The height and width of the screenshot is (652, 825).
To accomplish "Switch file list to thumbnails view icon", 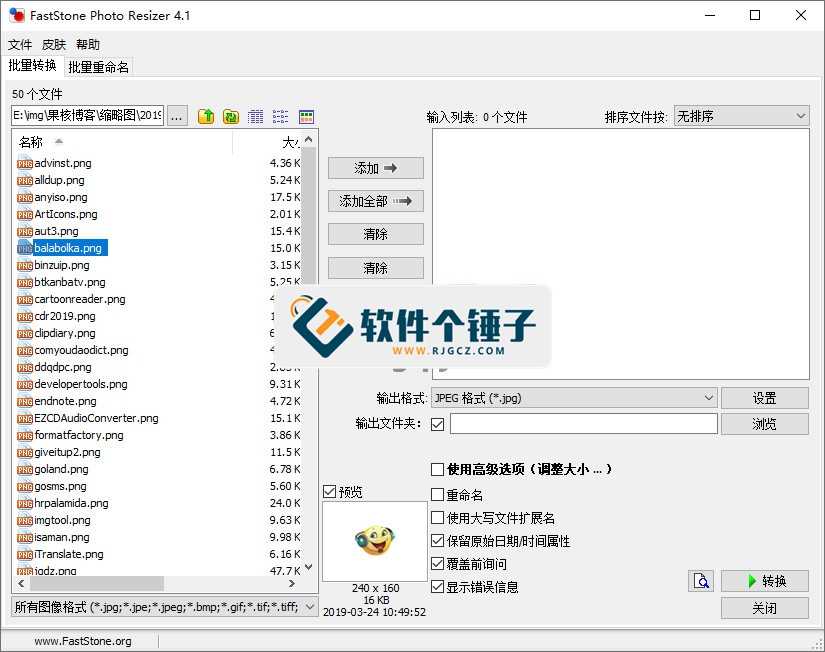I will [x=306, y=116].
